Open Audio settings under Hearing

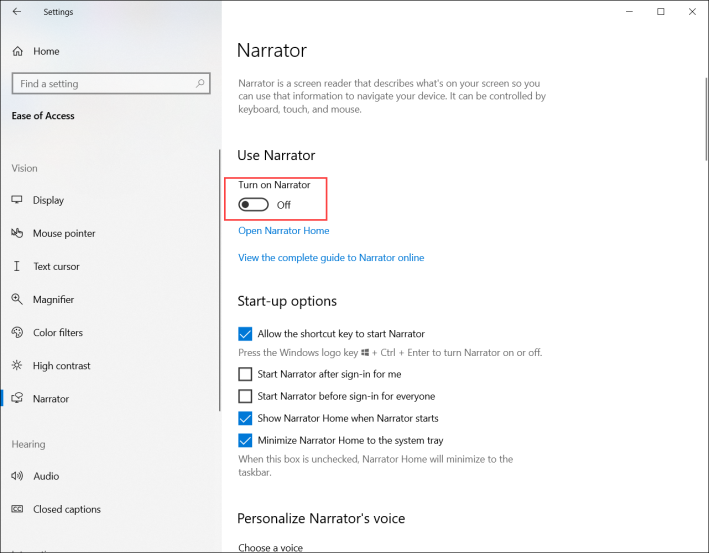(46, 476)
